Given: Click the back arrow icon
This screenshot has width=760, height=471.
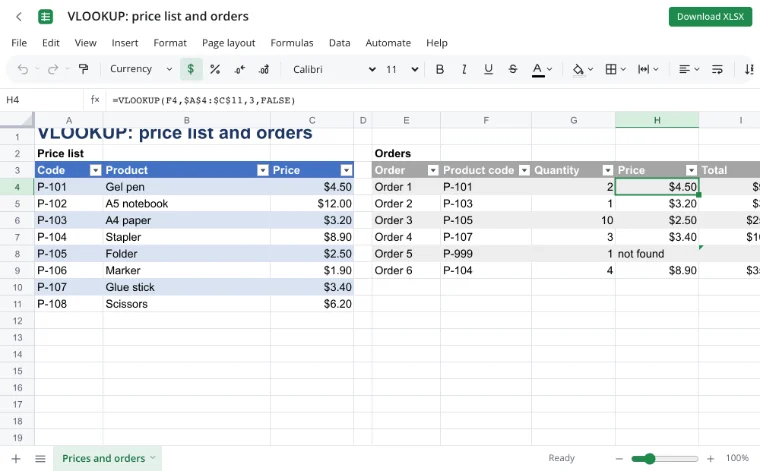Looking at the screenshot, I should 19,17.
